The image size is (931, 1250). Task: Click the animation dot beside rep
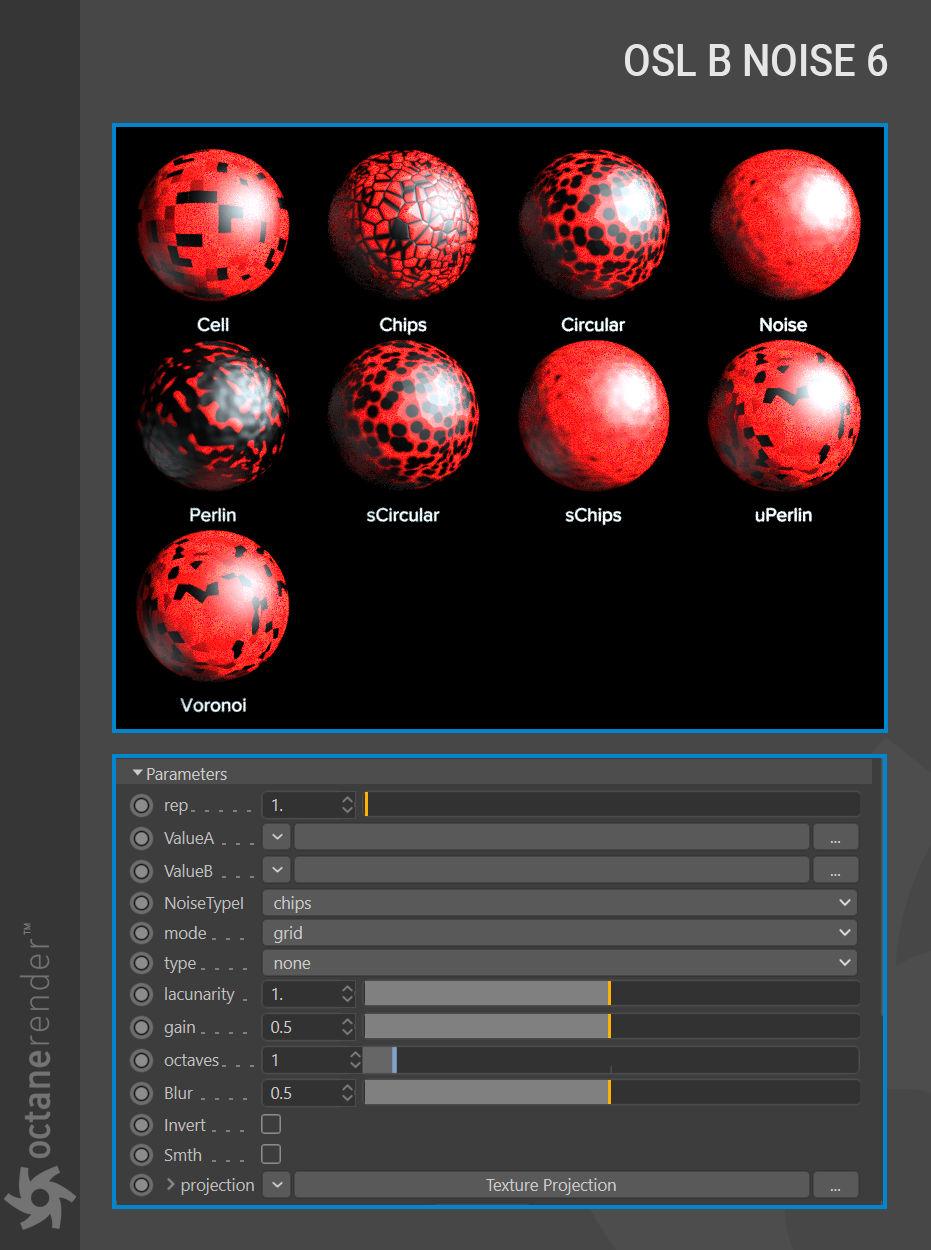click(142, 805)
